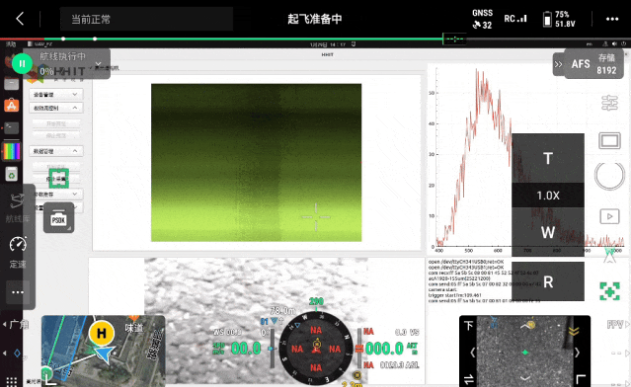
Task: Select the blue aircraft arrow on the map
Action: pyautogui.click(x=104, y=354)
